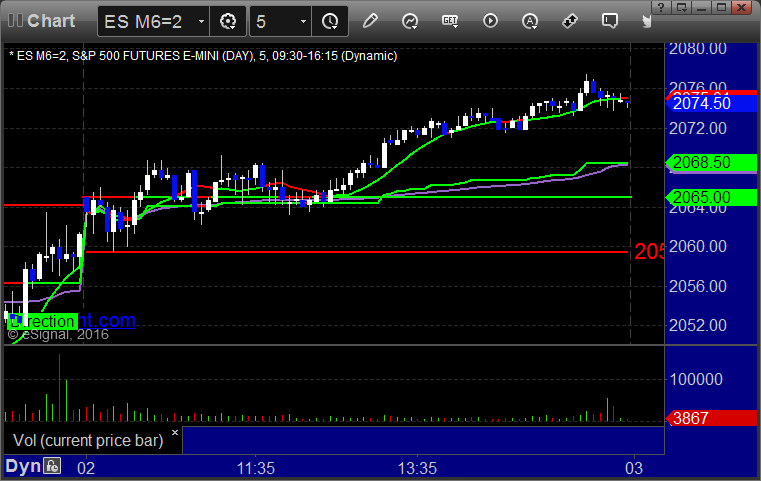Minimize the chart window

pyautogui.click(x=701, y=7)
